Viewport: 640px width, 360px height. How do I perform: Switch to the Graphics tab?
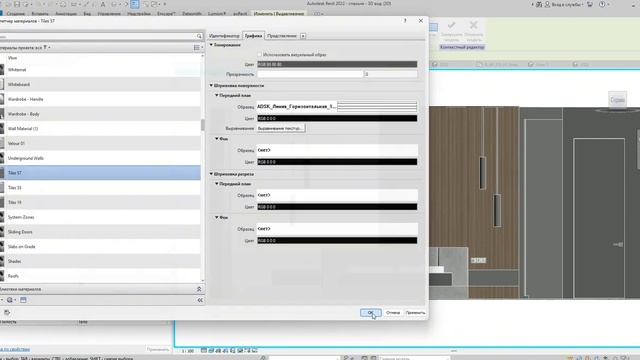(x=253, y=36)
